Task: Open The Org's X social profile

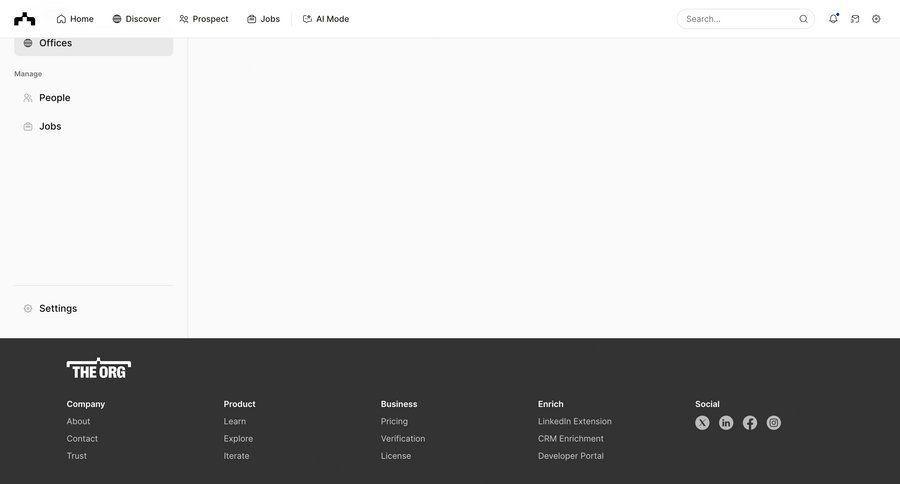Action: 702,423
